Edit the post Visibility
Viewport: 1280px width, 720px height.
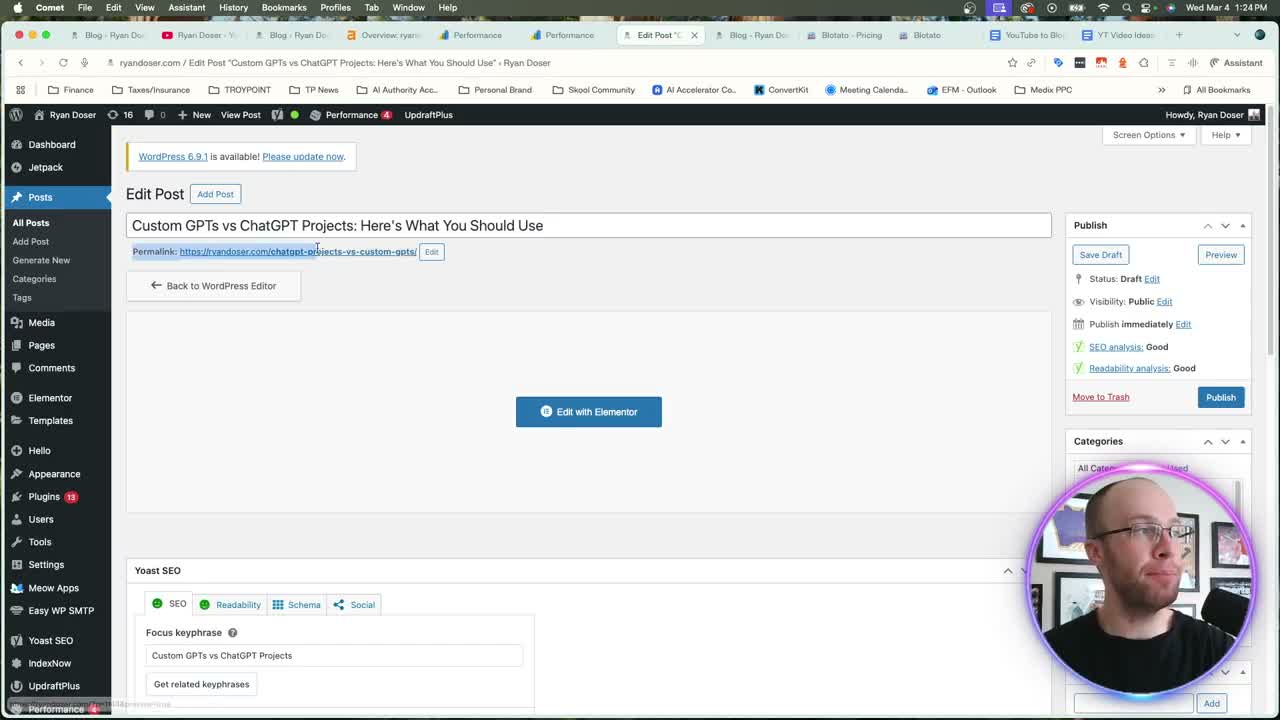pos(1164,302)
